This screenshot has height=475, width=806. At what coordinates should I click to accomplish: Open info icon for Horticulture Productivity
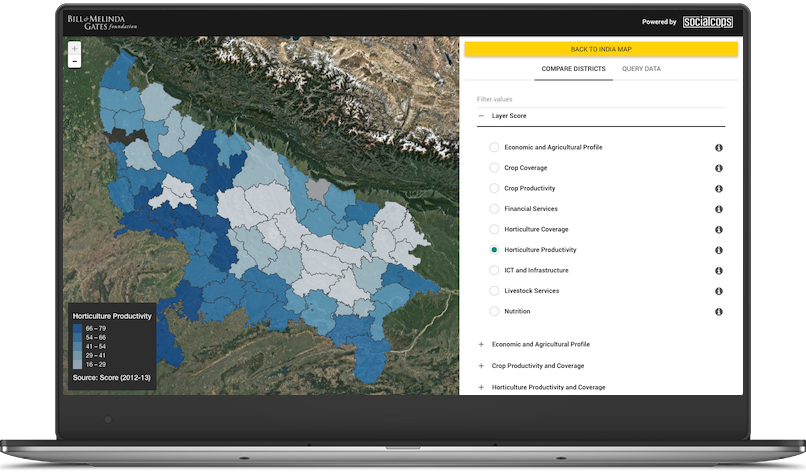[x=719, y=250]
